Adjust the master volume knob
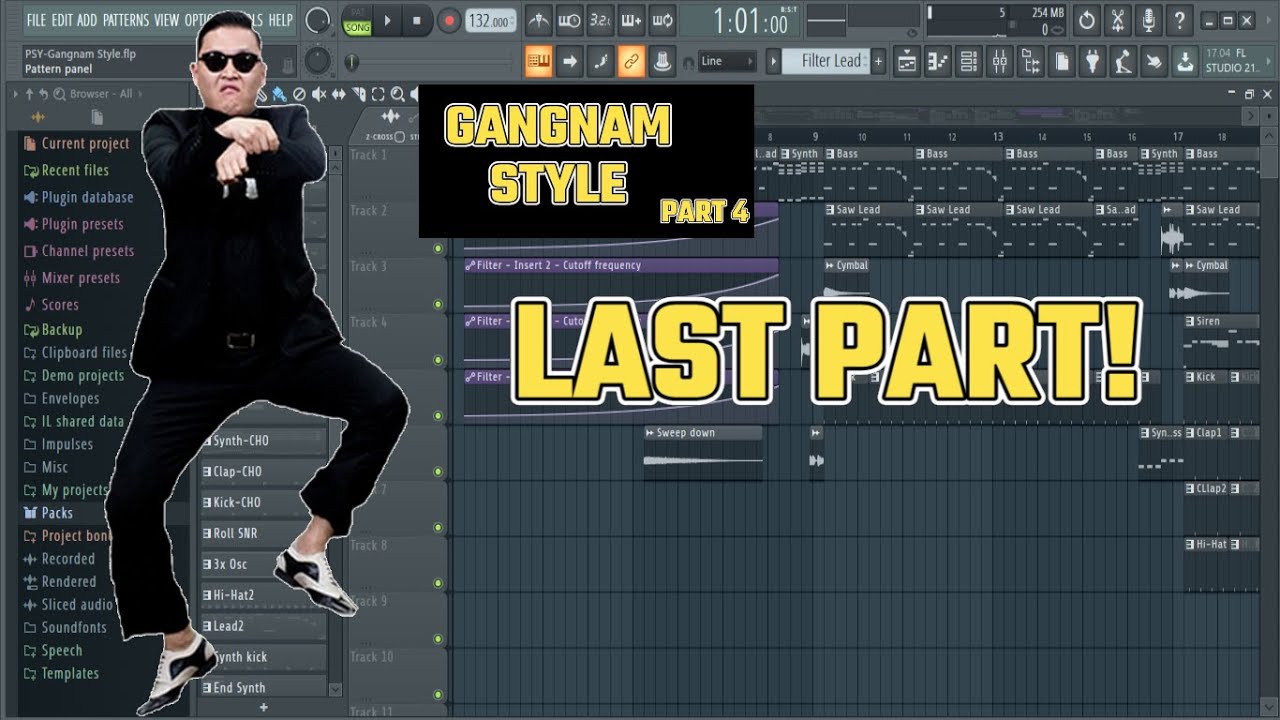Image resolution: width=1280 pixels, height=720 pixels. 317,20
